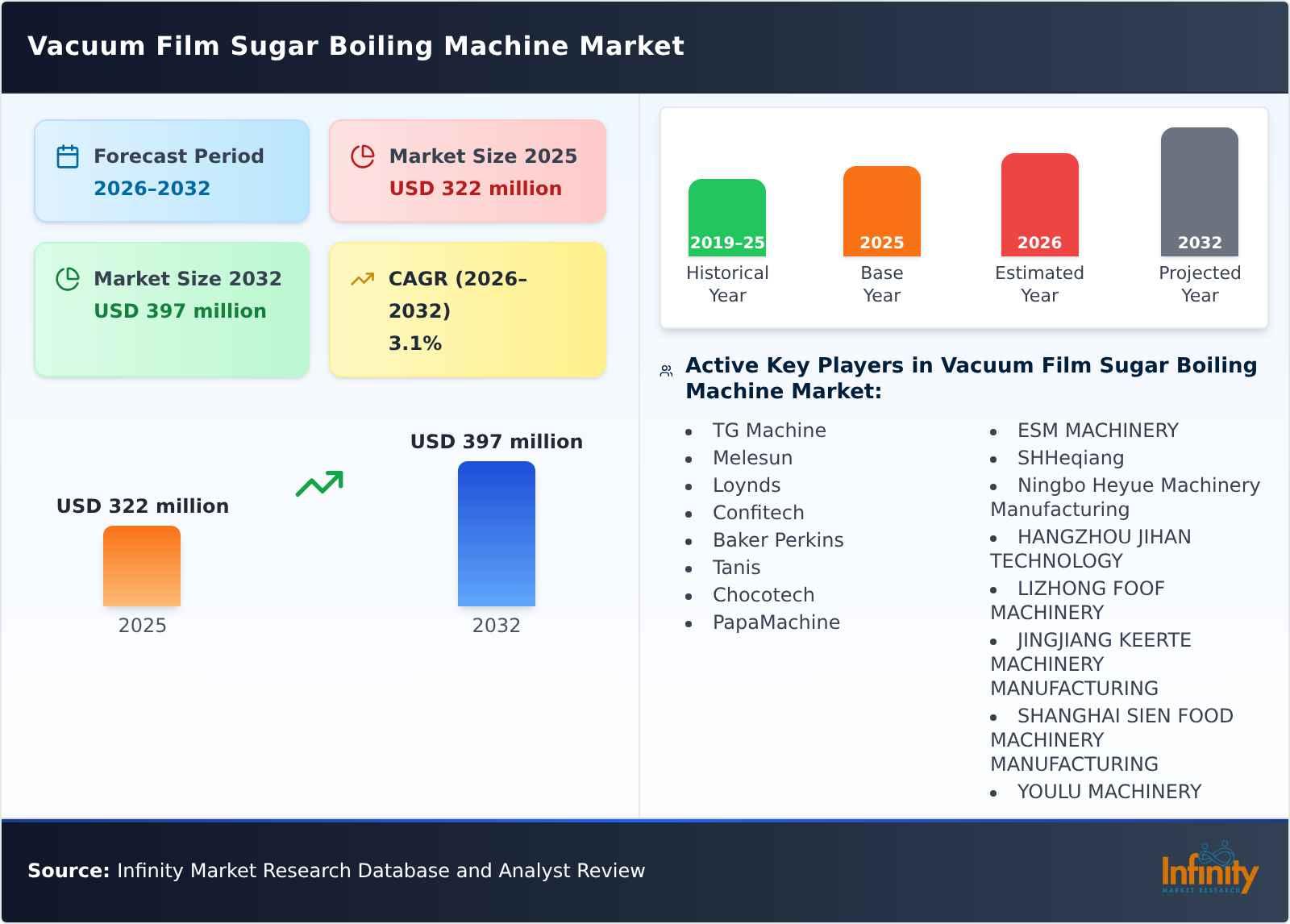The height and width of the screenshot is (924, 1290).
Task: Select the green 2019-25 Historical Year bar
Action: pos(727,218)
